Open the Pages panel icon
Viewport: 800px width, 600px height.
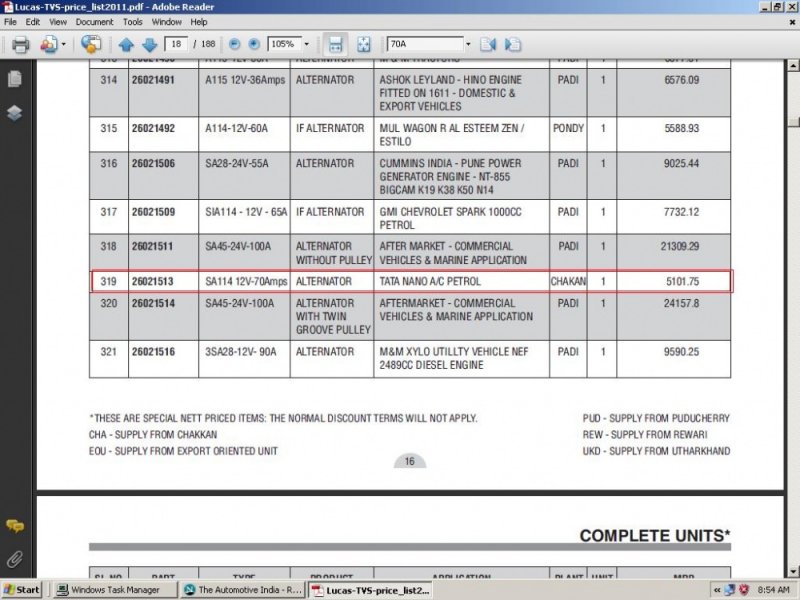(x=14, y=79)
